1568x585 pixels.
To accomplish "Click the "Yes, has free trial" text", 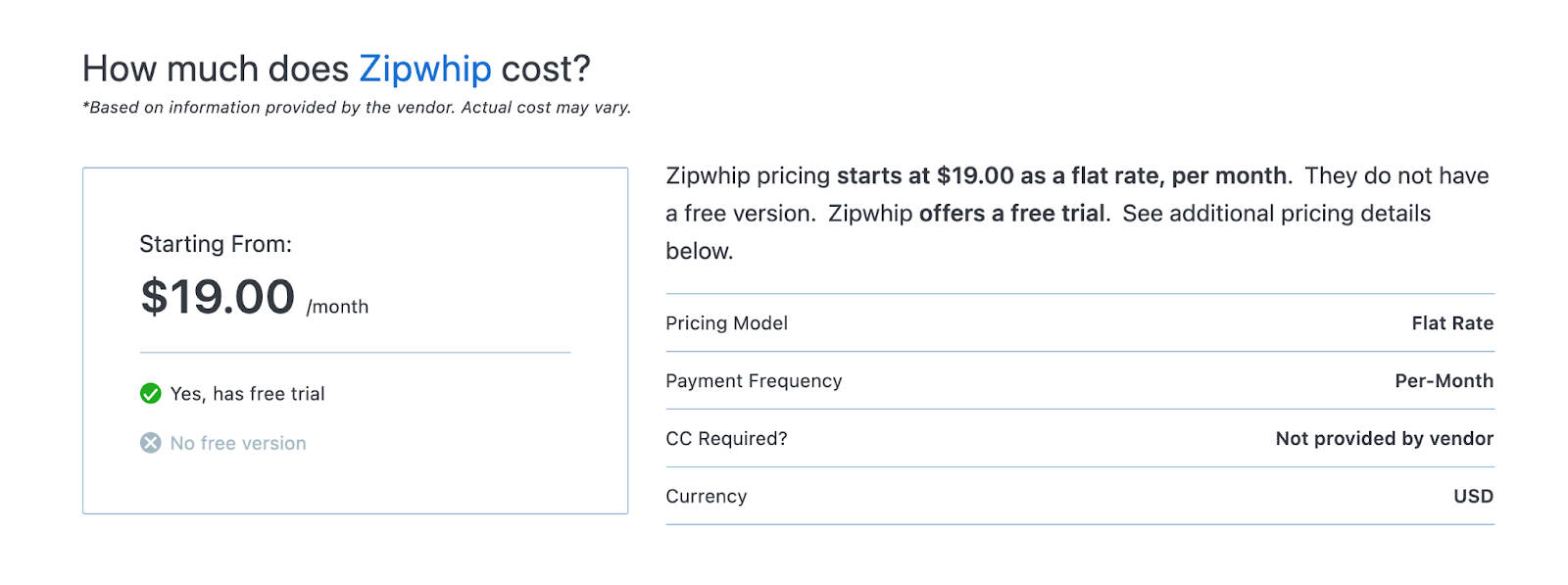I will pos(247,394).
